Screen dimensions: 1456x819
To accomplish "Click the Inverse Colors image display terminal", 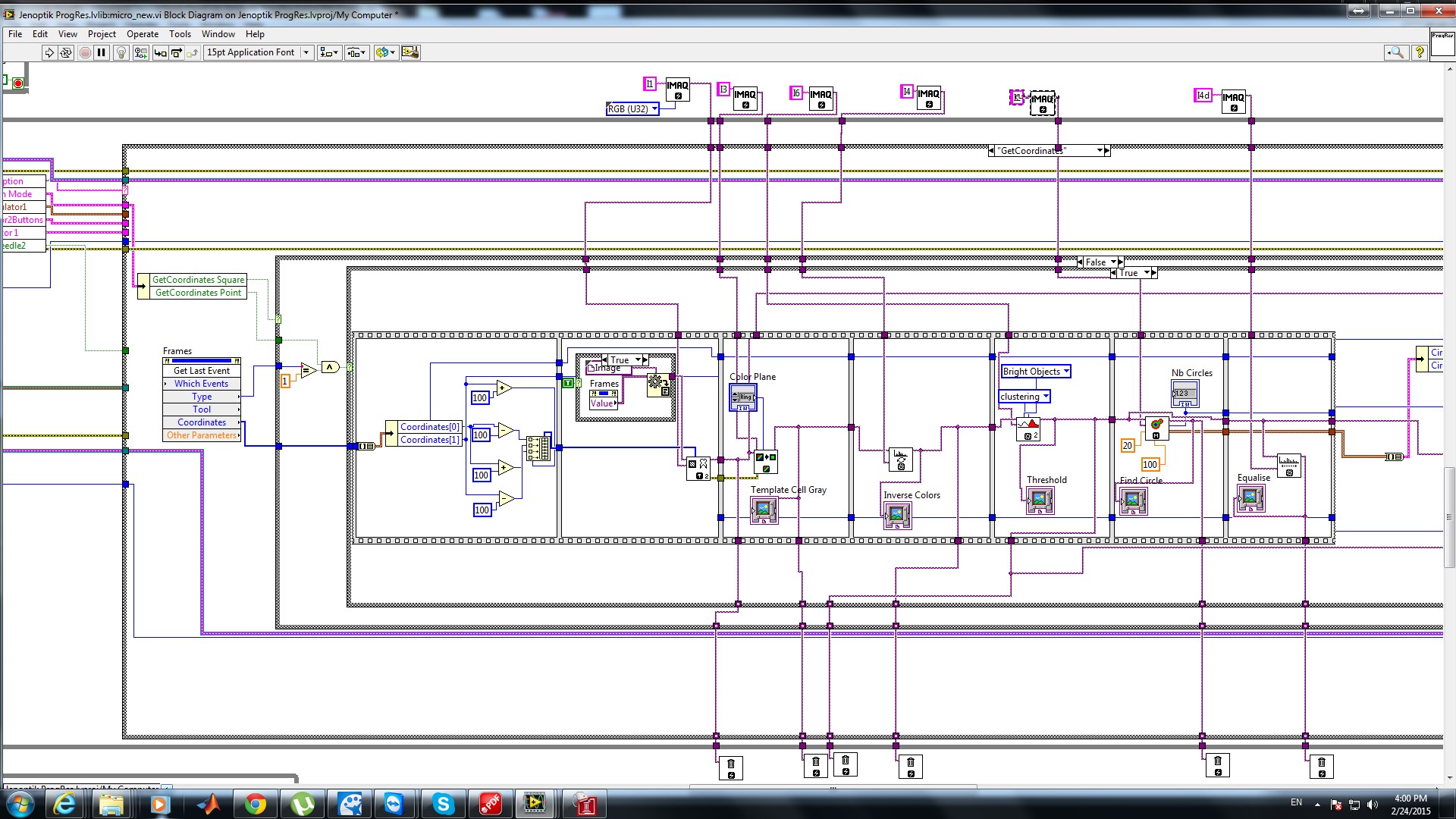I will [x=897, y=516].
